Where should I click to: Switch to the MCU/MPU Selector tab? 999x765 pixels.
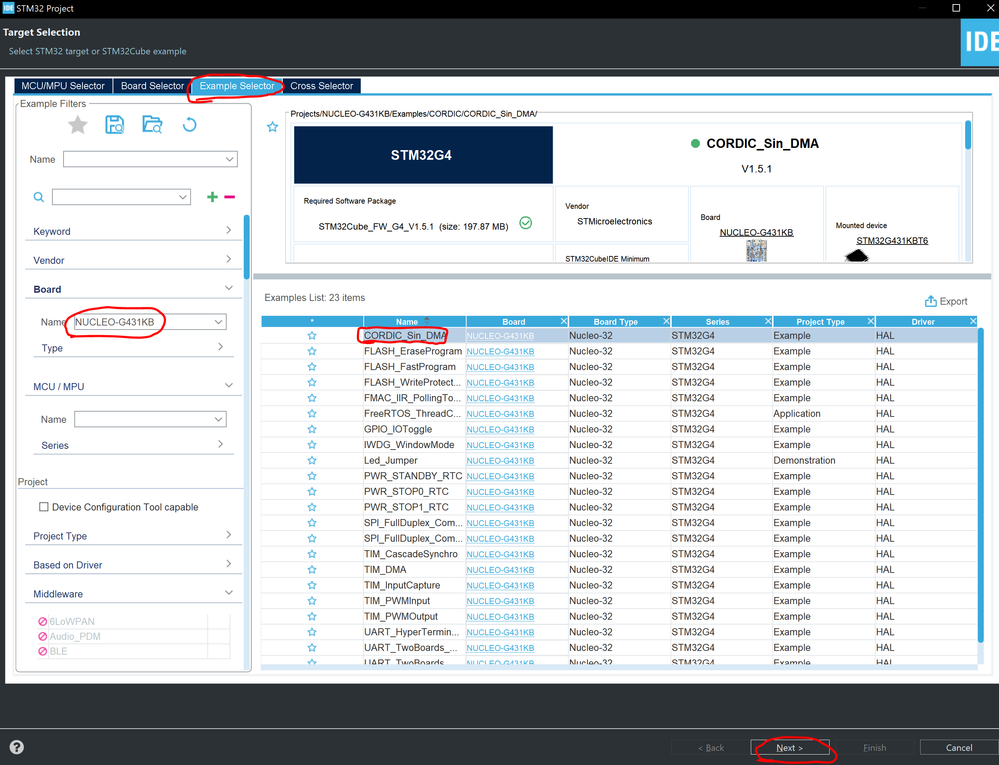(x=63, y=86)
